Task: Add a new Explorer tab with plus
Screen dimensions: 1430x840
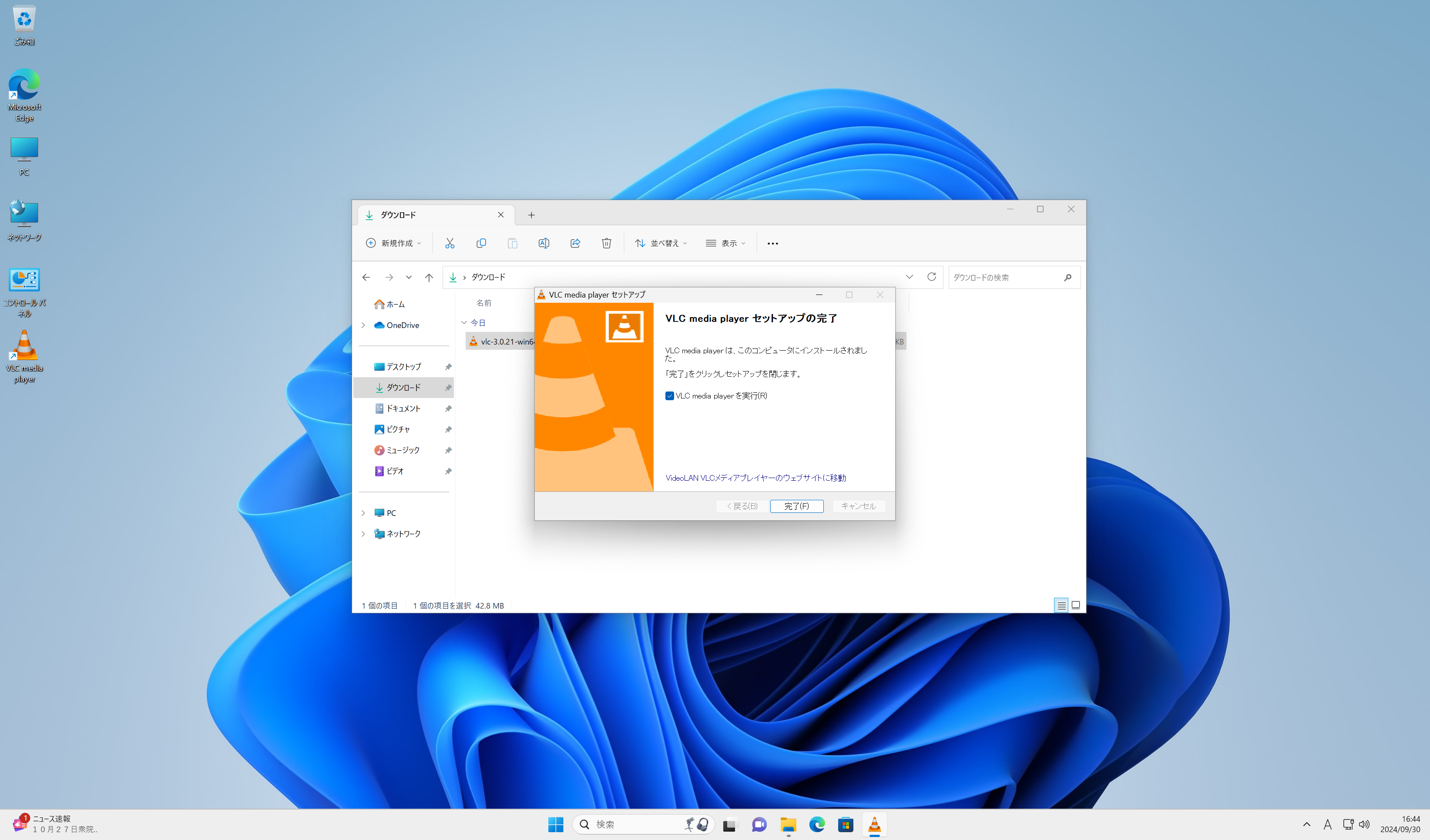Action: 531,215
